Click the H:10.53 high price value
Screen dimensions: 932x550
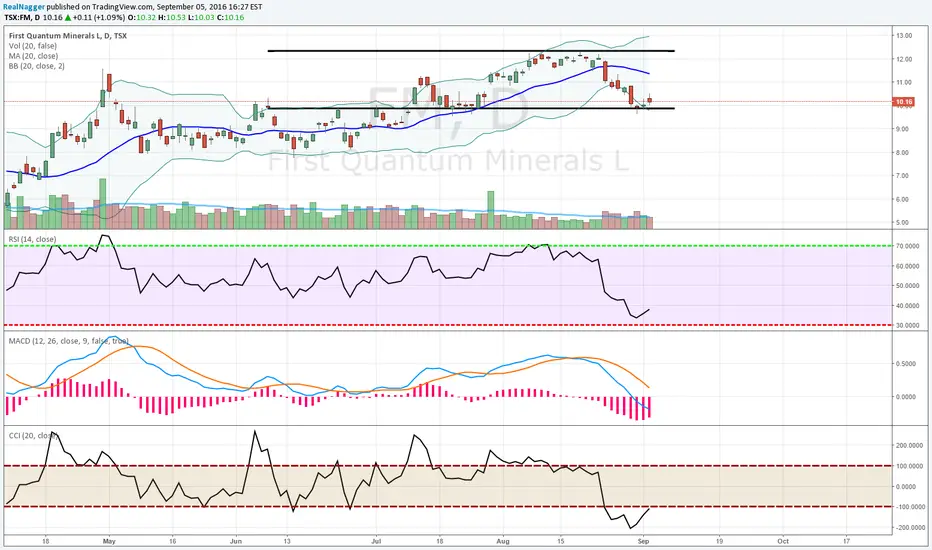tap(172, 18)
